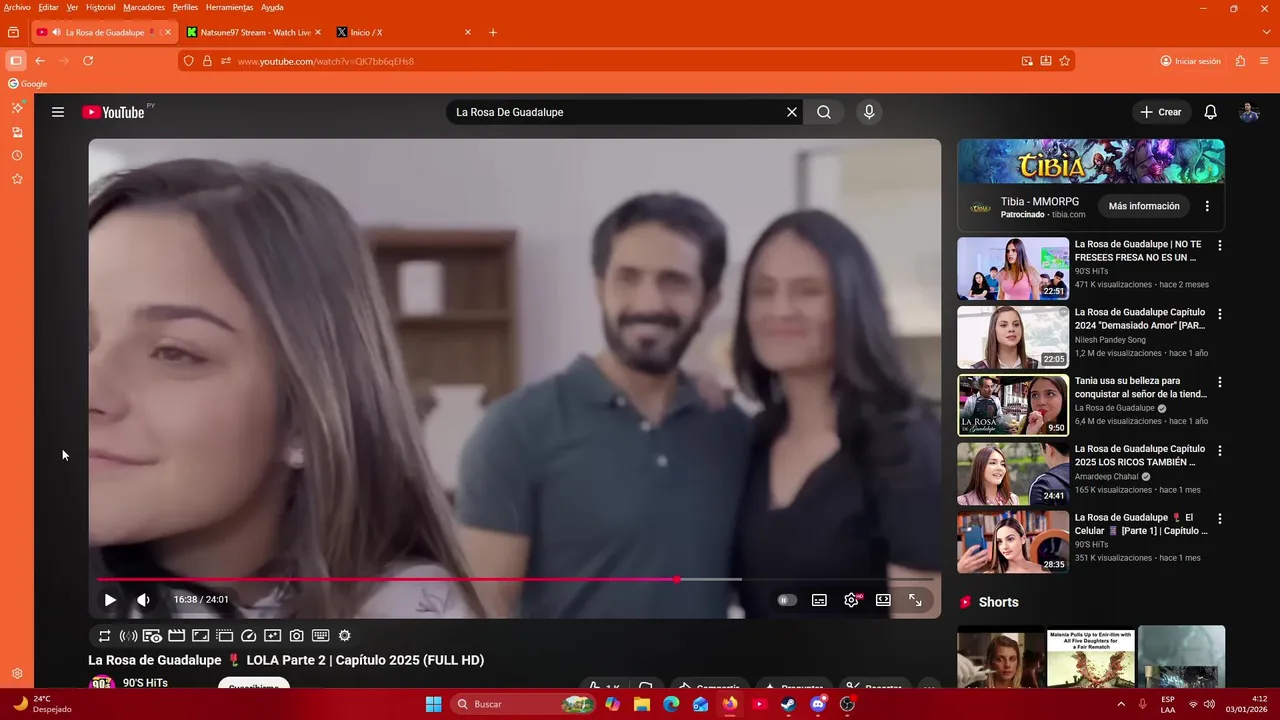
Task: Open the Archivo menu
Action: 17,7
